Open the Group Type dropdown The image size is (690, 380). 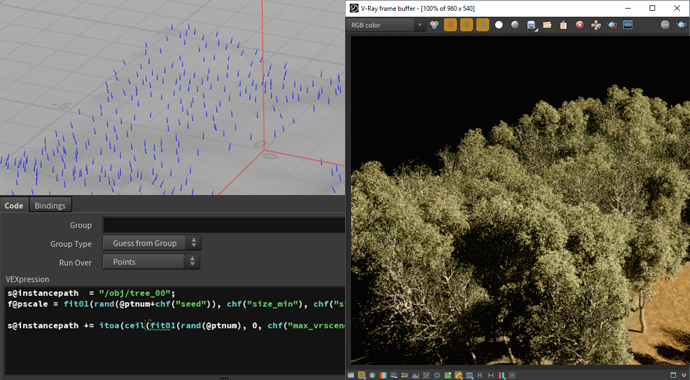(152, 243)
